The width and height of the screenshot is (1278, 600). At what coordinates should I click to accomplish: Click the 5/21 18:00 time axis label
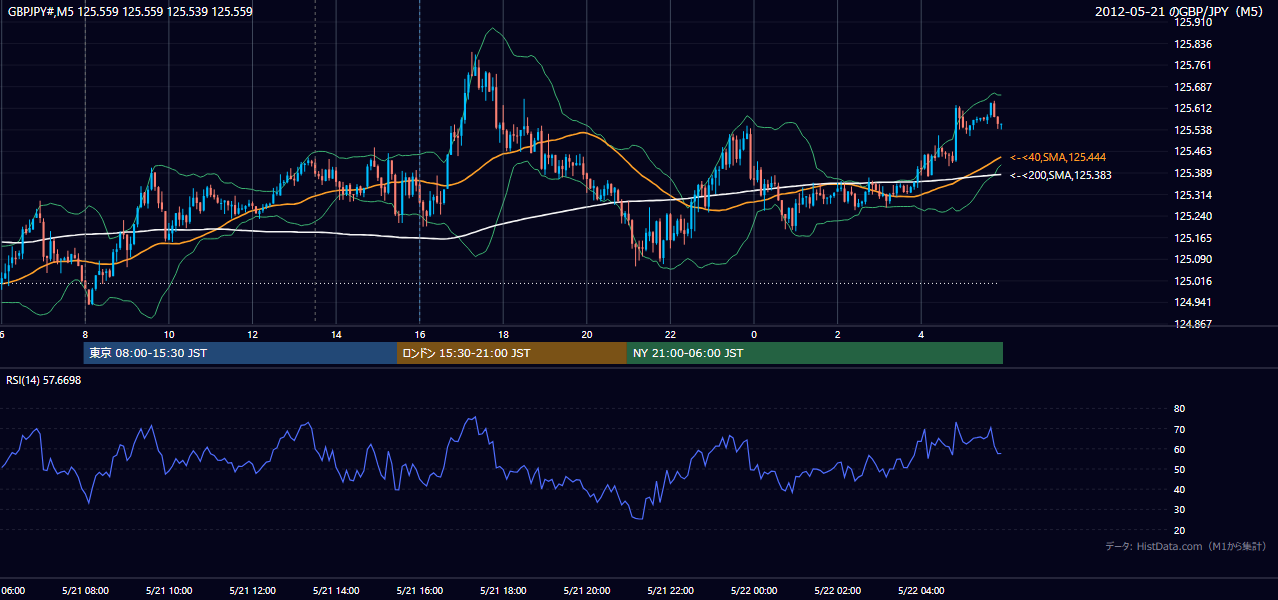tap(503, 590)
